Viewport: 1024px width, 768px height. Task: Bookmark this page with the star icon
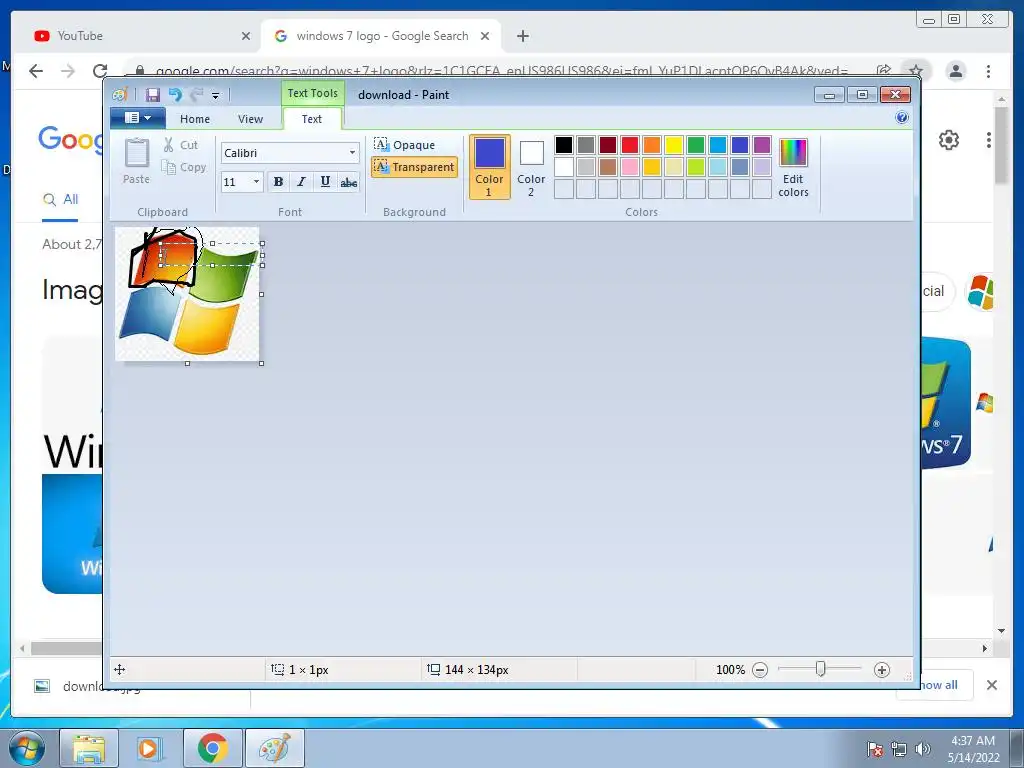coord(916,71)
